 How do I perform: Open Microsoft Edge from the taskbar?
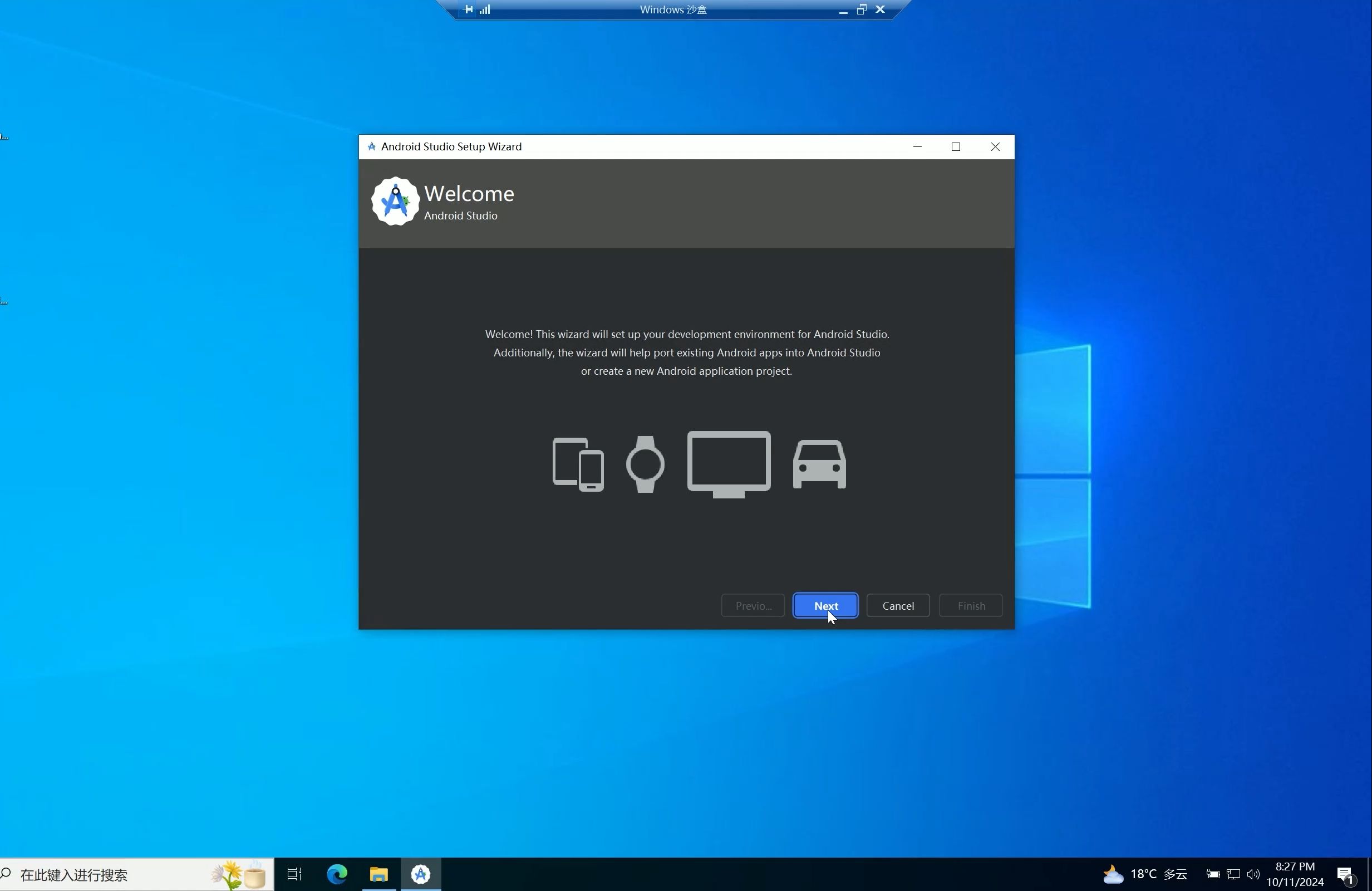[337, 874]
